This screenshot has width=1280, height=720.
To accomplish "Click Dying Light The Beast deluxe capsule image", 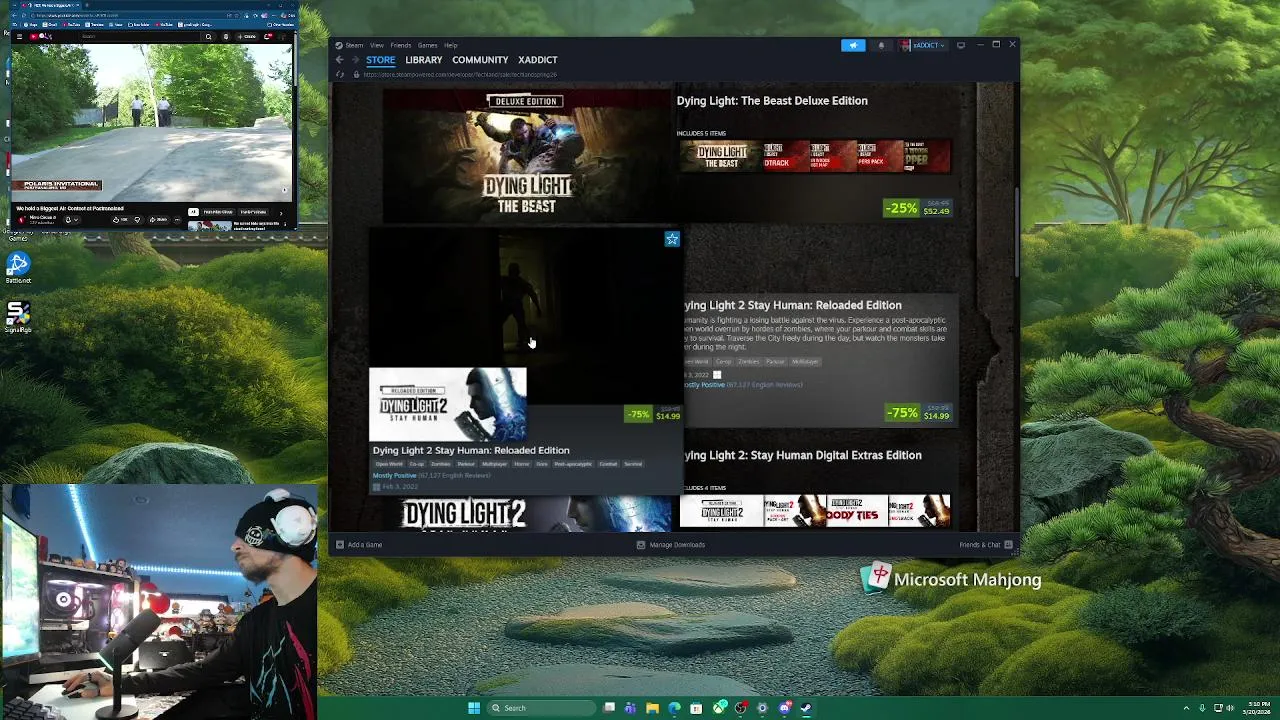I will coord(526,155).
